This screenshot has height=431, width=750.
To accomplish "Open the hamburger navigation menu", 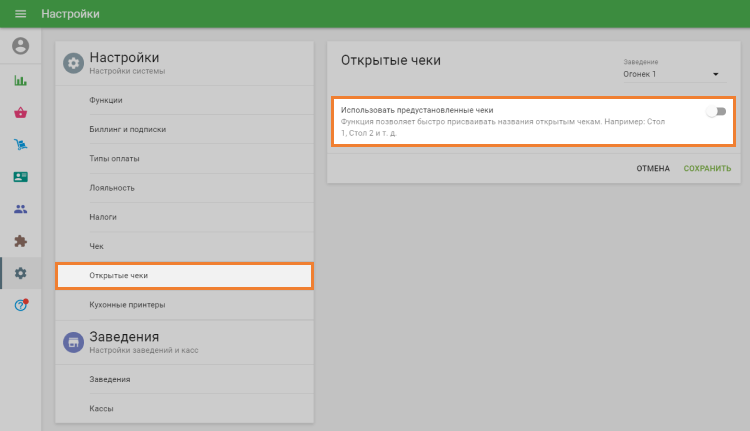I will coord(20,14).
